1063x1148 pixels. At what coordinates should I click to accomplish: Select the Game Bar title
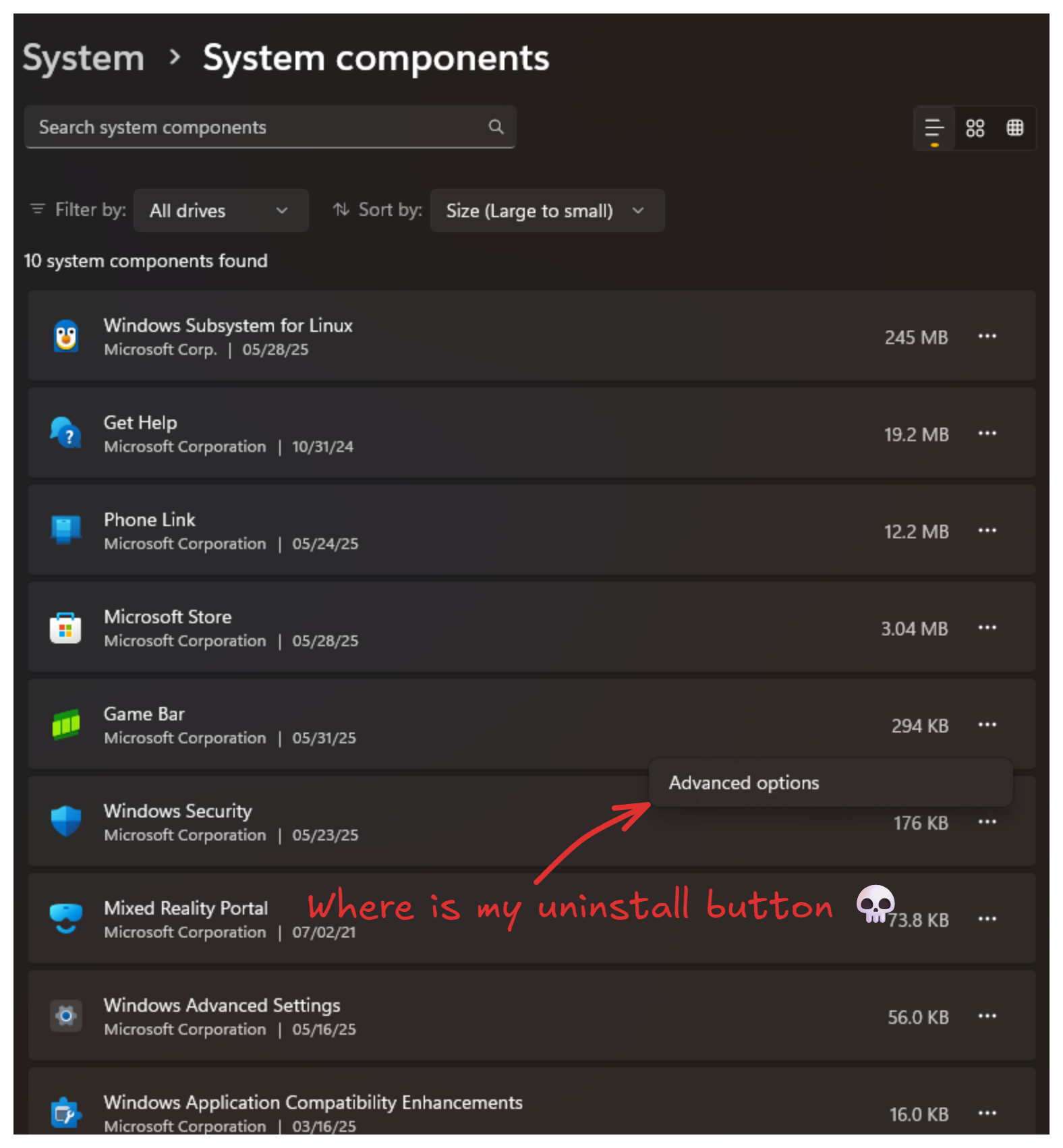144,714
